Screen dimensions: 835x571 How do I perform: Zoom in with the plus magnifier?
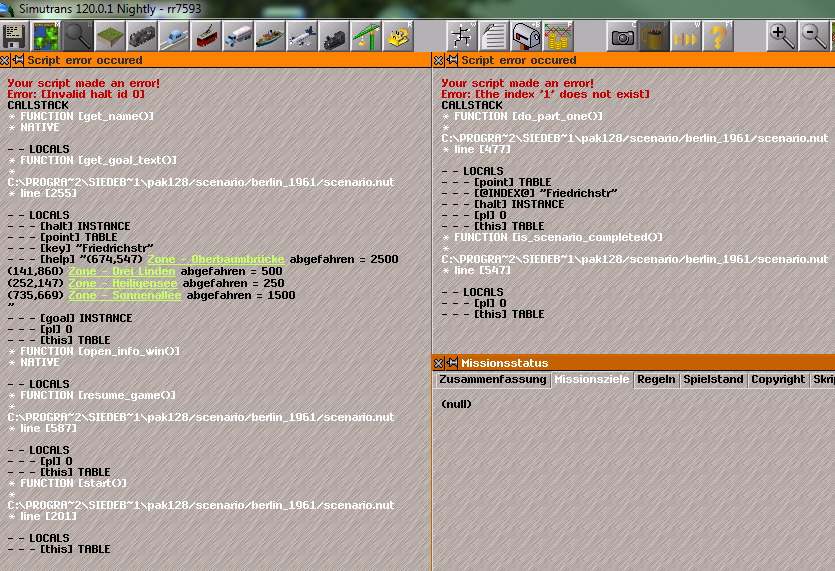[782, 38]
